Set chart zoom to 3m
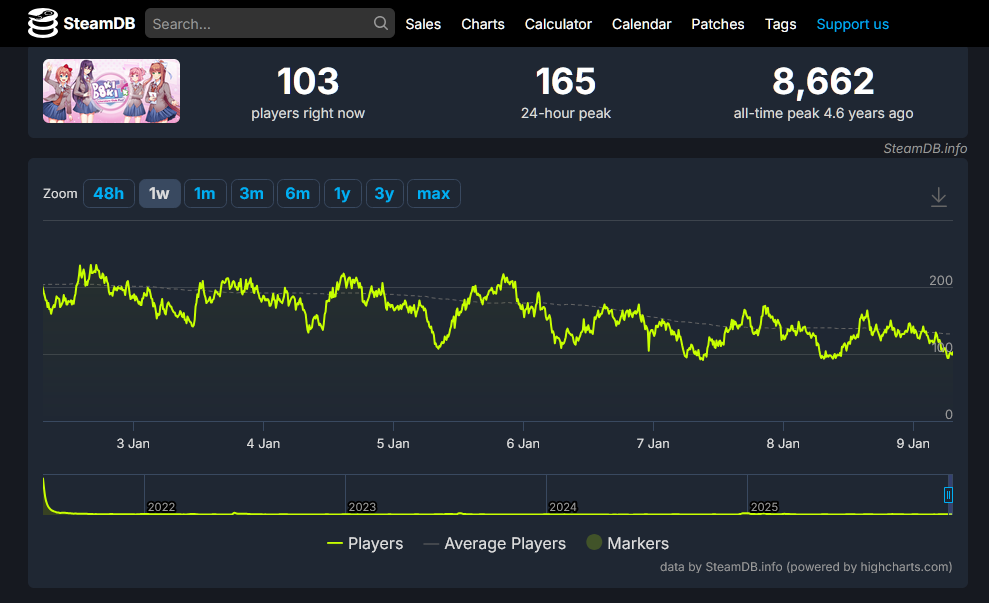Image resolution: width=989 pixels, height=603 pixels. click(252, 194)
